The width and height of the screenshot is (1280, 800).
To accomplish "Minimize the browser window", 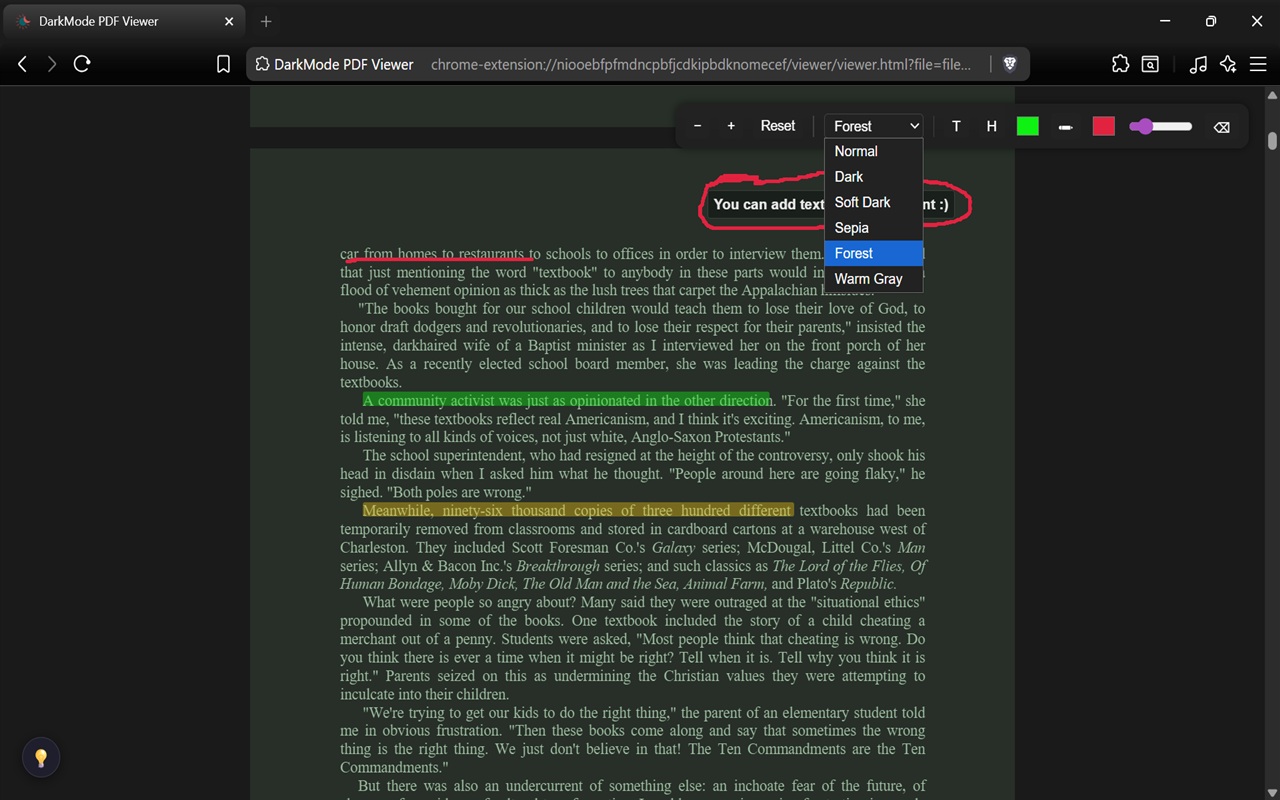I will (x=1165, y=21).
